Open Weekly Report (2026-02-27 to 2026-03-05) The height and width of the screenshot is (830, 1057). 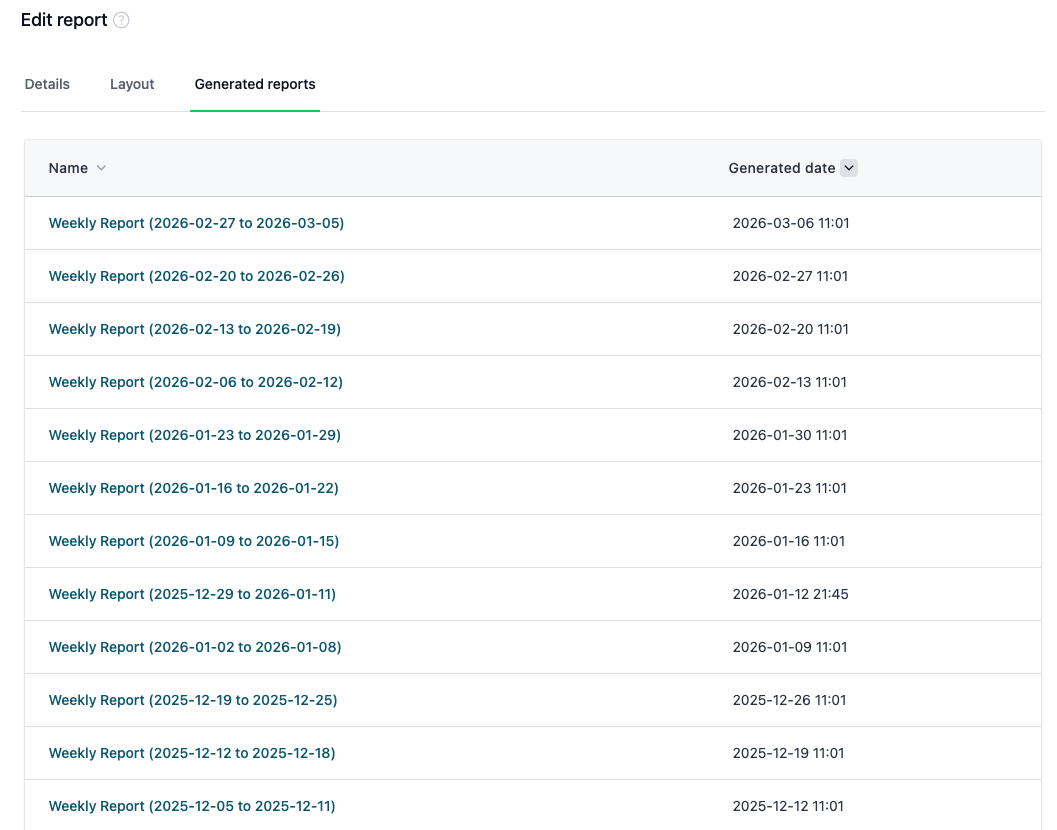pos(196,223)
